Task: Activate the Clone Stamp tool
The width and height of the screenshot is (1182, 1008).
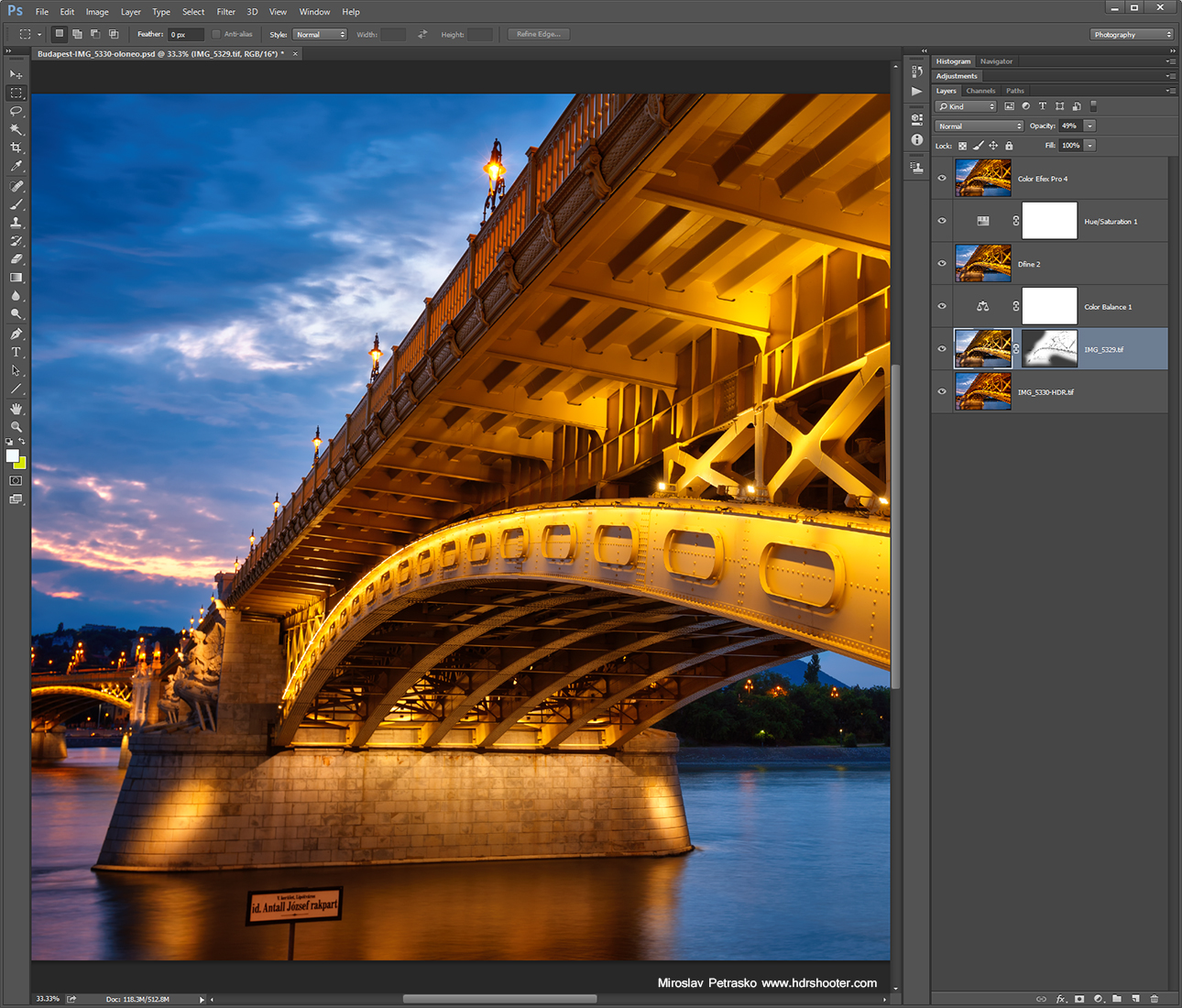Action: (x=16, y=222)
